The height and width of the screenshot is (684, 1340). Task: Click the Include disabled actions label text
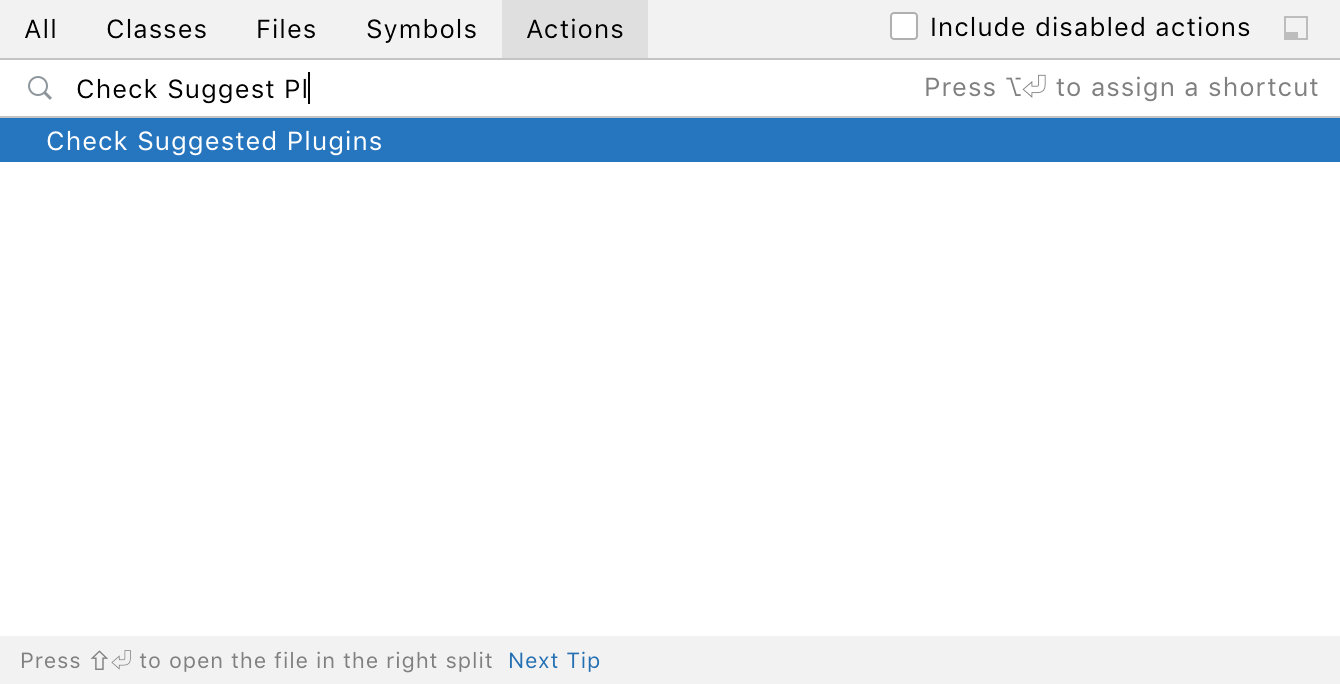pos(1090,27)
